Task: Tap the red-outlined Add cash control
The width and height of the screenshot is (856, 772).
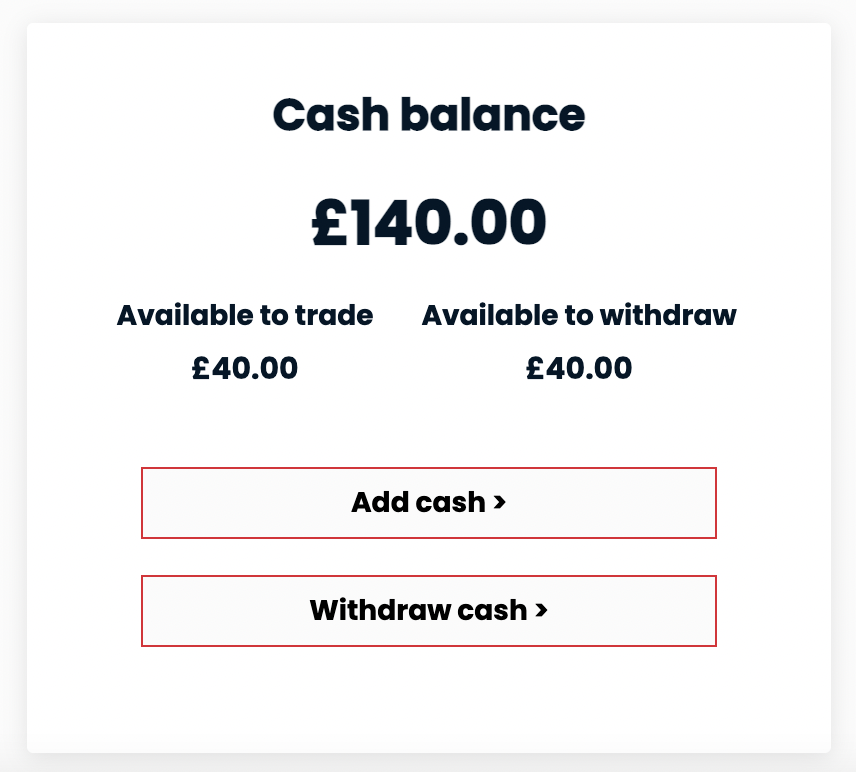Action: tap(429, 503)
